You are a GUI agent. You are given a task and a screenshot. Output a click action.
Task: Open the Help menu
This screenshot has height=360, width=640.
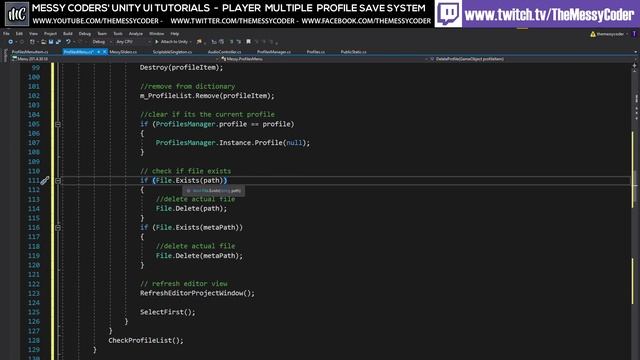(x=175, y=34)
